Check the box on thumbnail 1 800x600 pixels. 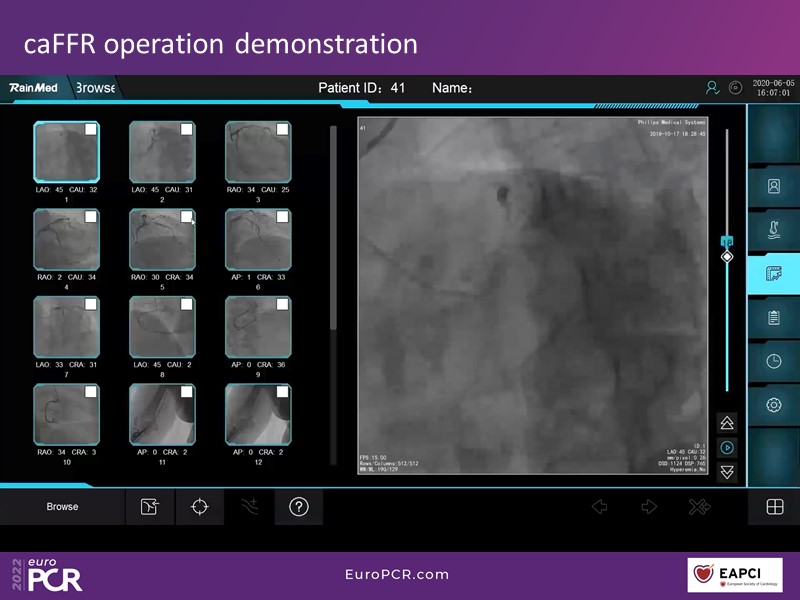(91, 130)
